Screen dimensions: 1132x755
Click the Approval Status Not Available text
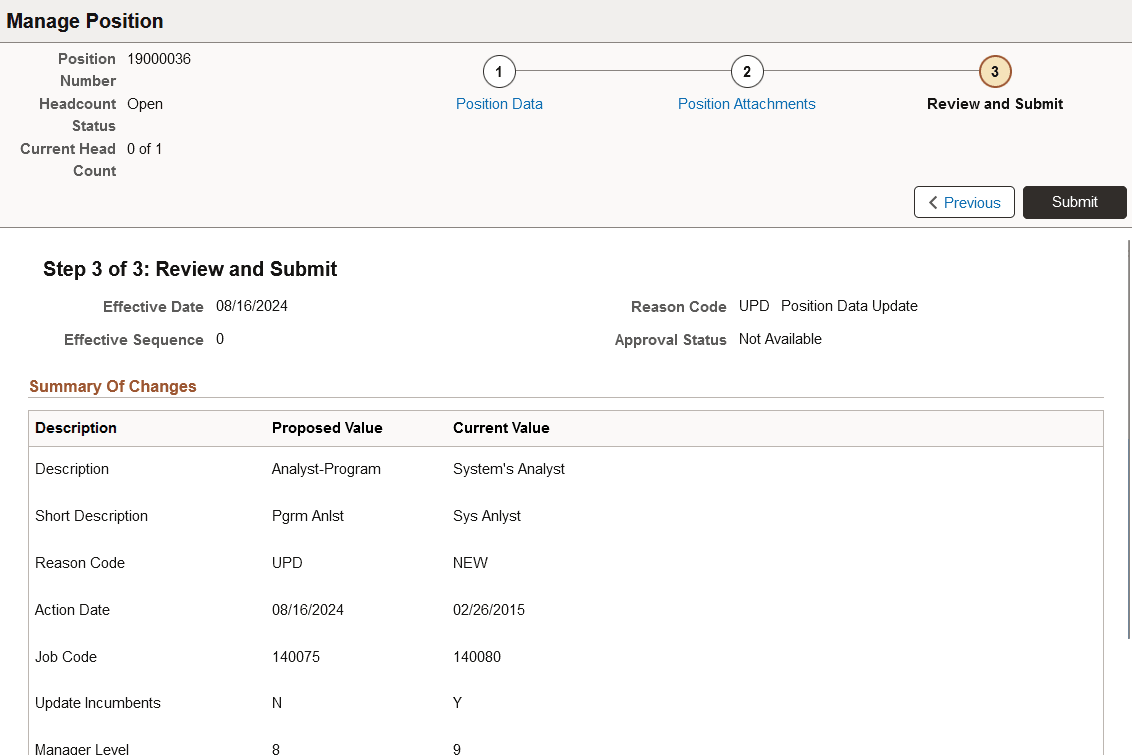pos(779,339)
